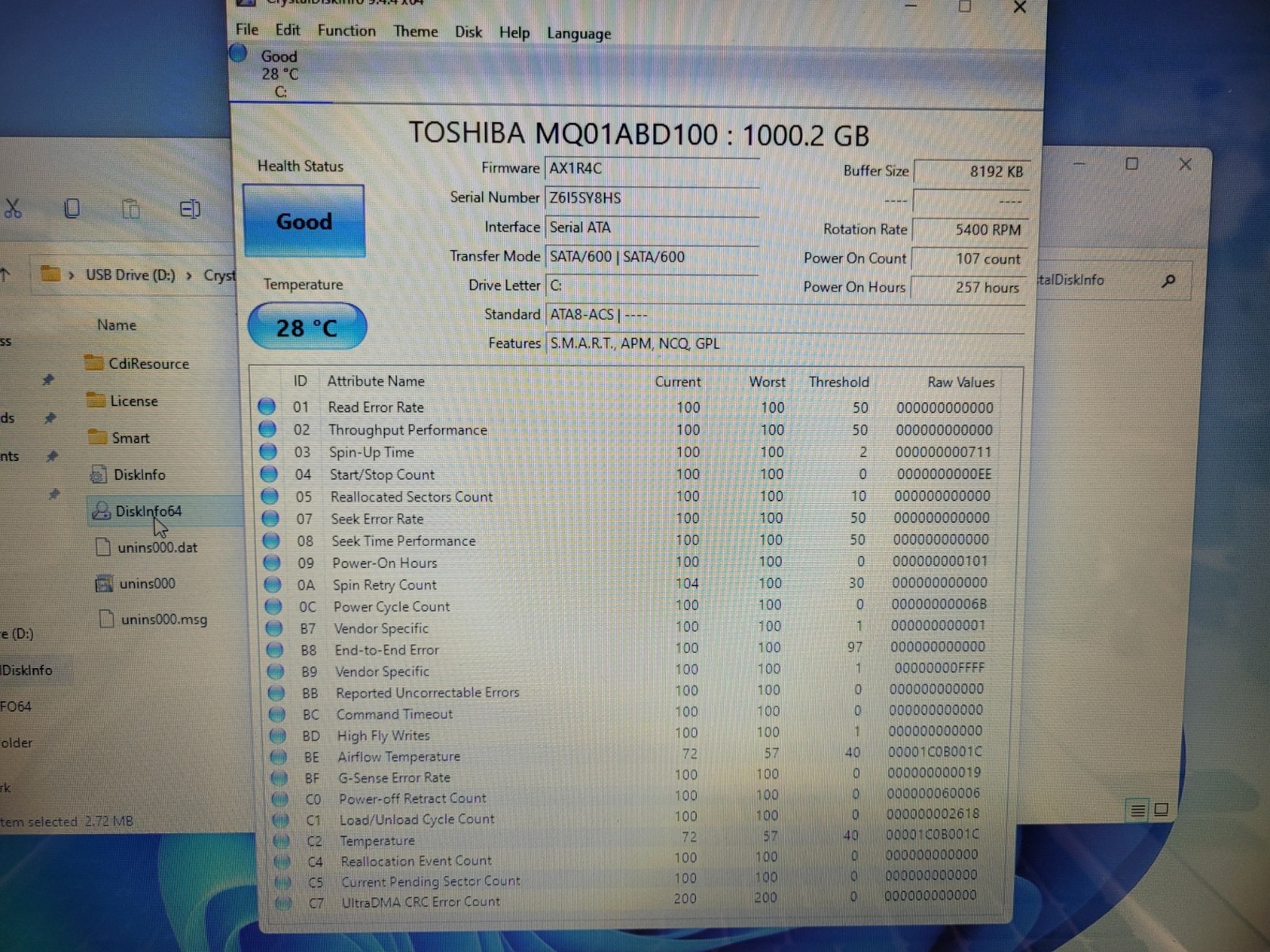Click the status icon for Reallocated Sectors Count
This screenshot has height=952, width=1270.
[x=270, y=496]
